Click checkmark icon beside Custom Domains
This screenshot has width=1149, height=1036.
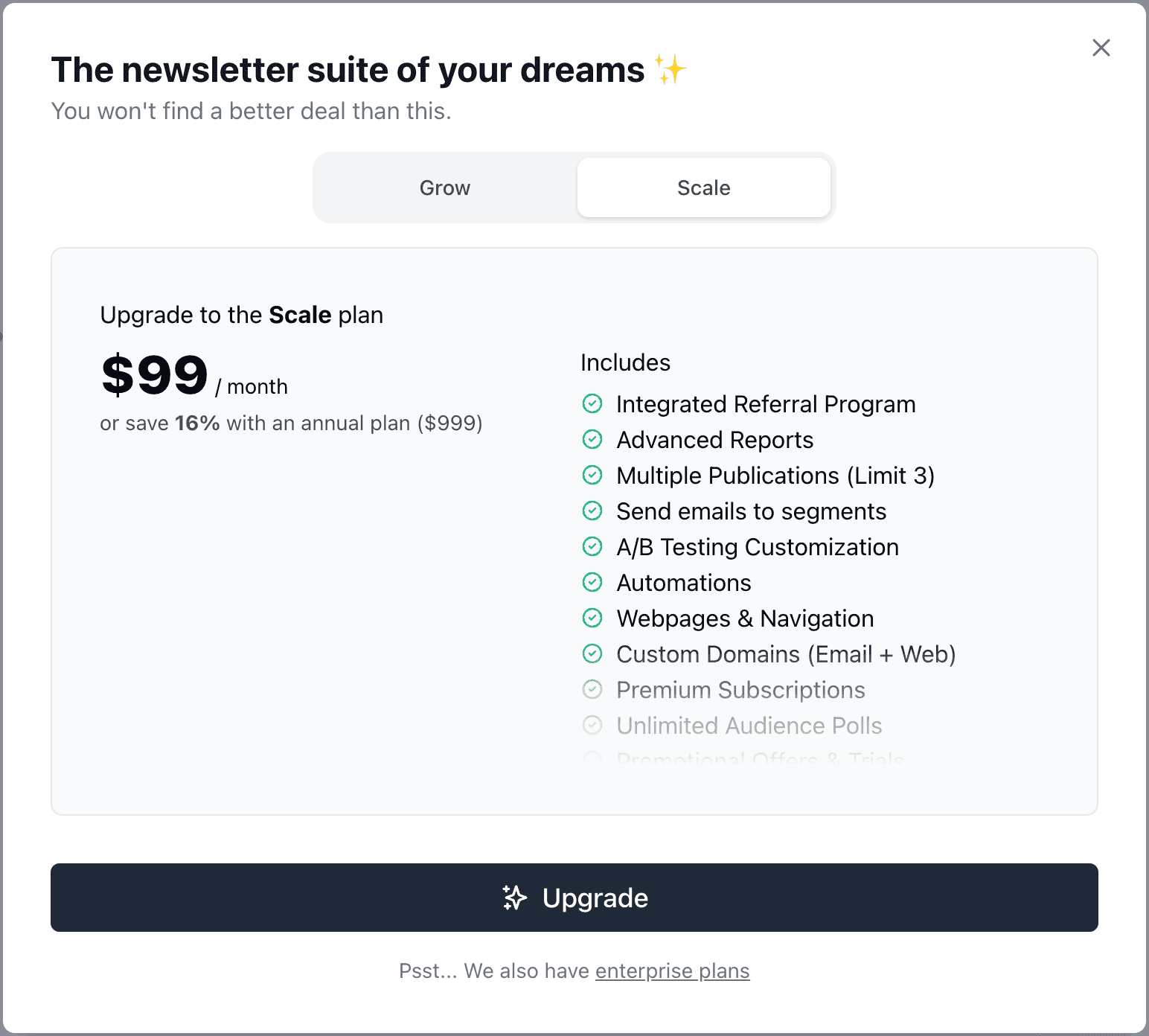coord(592,653)
